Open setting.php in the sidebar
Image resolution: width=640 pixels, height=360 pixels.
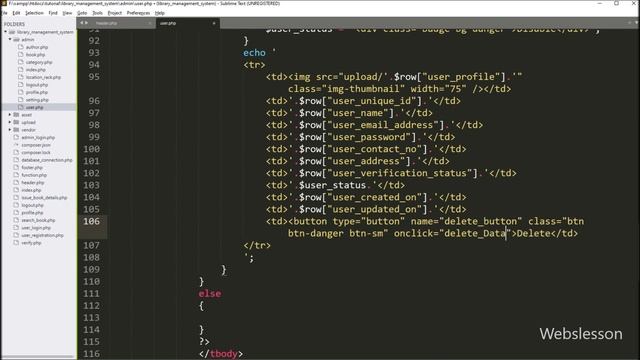[37, 100]
